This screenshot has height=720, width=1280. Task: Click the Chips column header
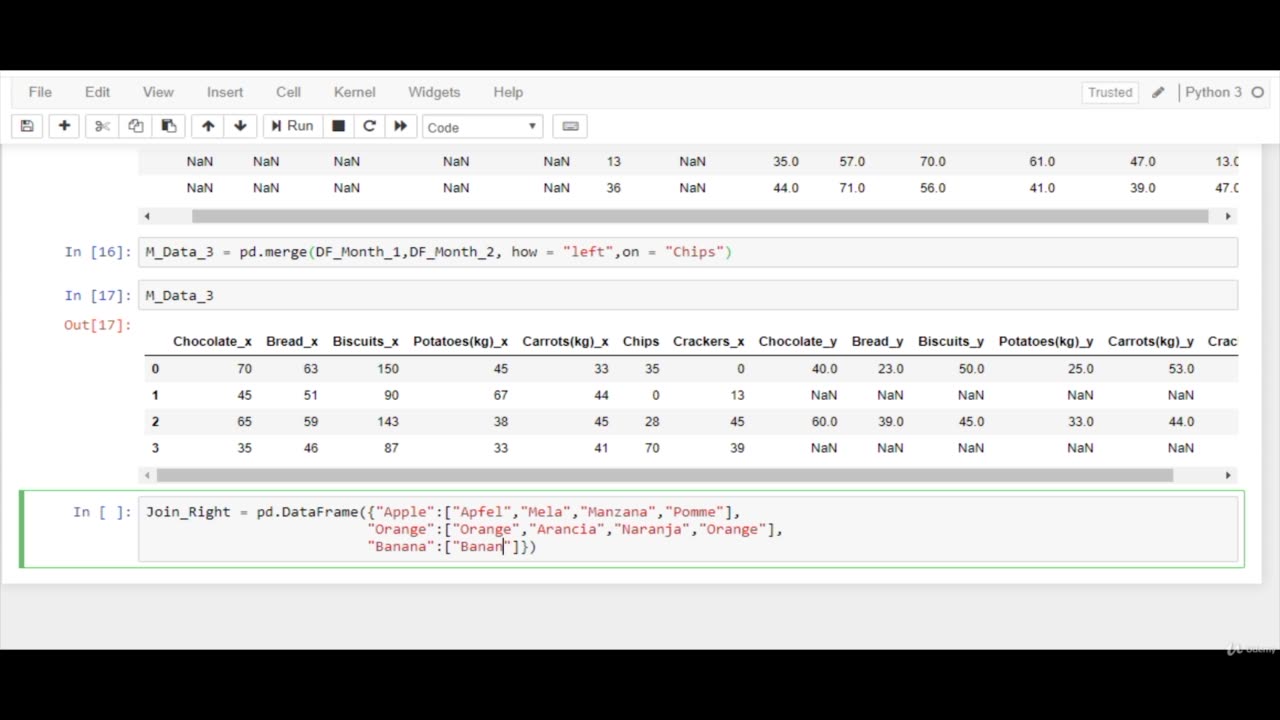(x=641, y=341)
